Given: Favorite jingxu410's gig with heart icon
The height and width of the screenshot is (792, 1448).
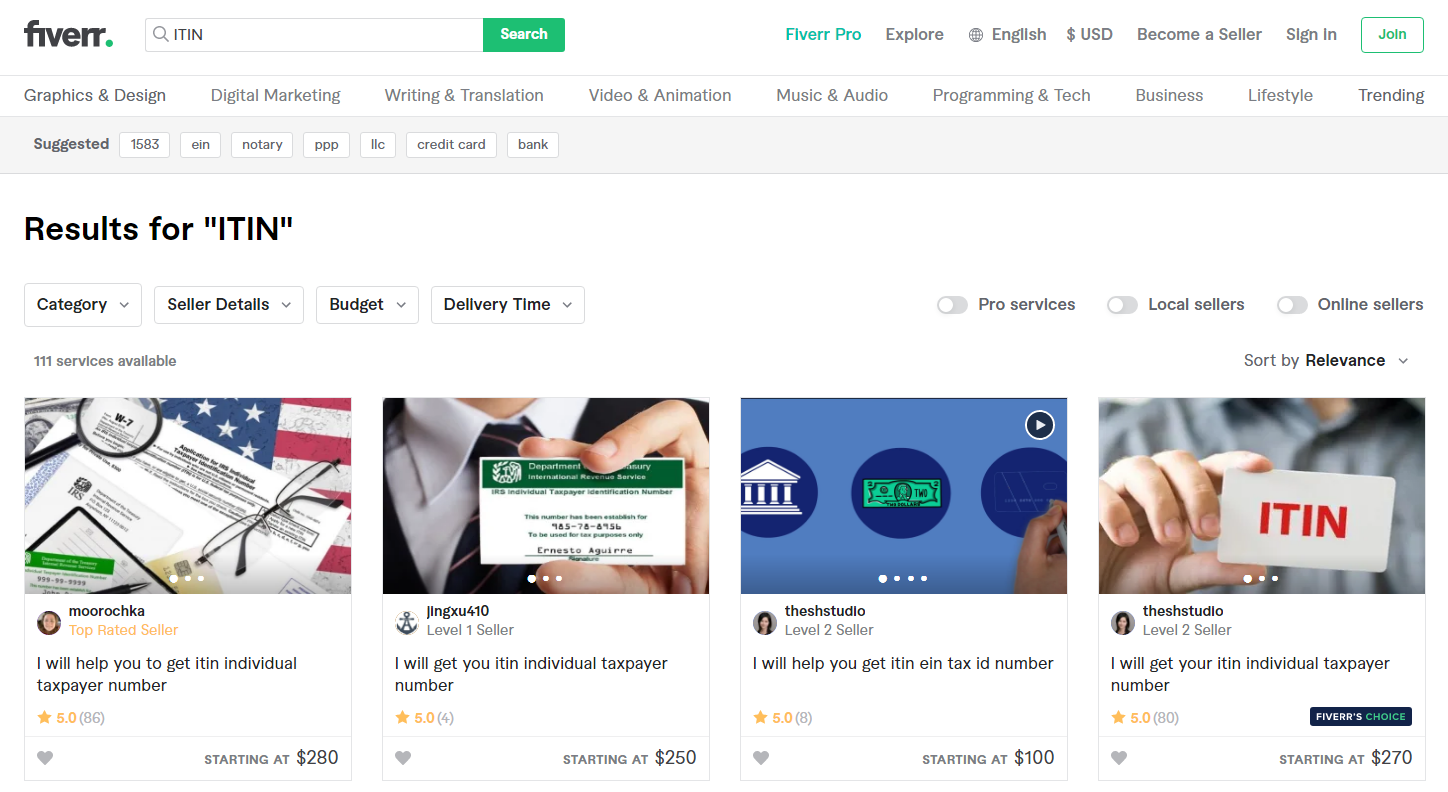Looking at the screenshot, I should pyautogui.click(x=403, y=758).
